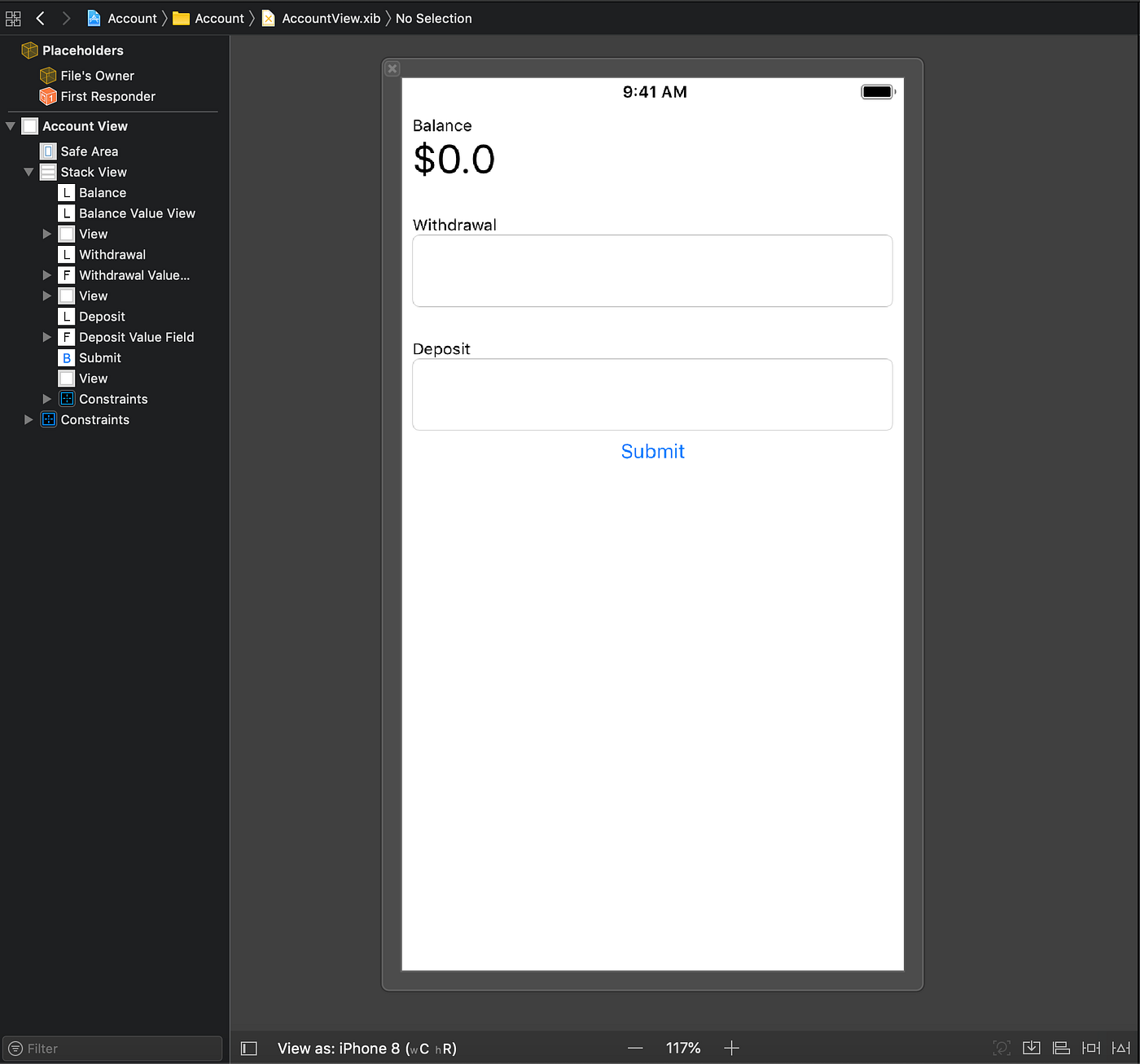Image resolution: width=1140 pixels, height=1064 pixels.
Task: Click the Deposit text field on the canvas
Action: [x=651, y=395]
